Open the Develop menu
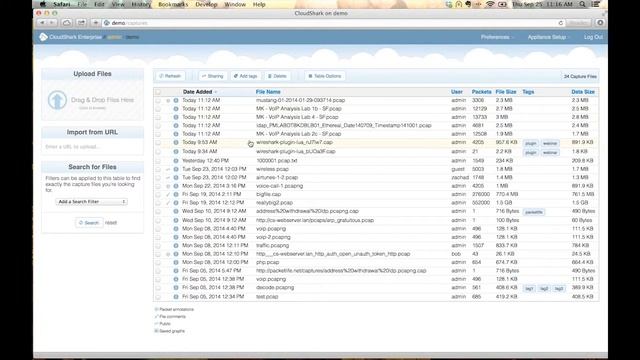640x360 pixels. 206,4
